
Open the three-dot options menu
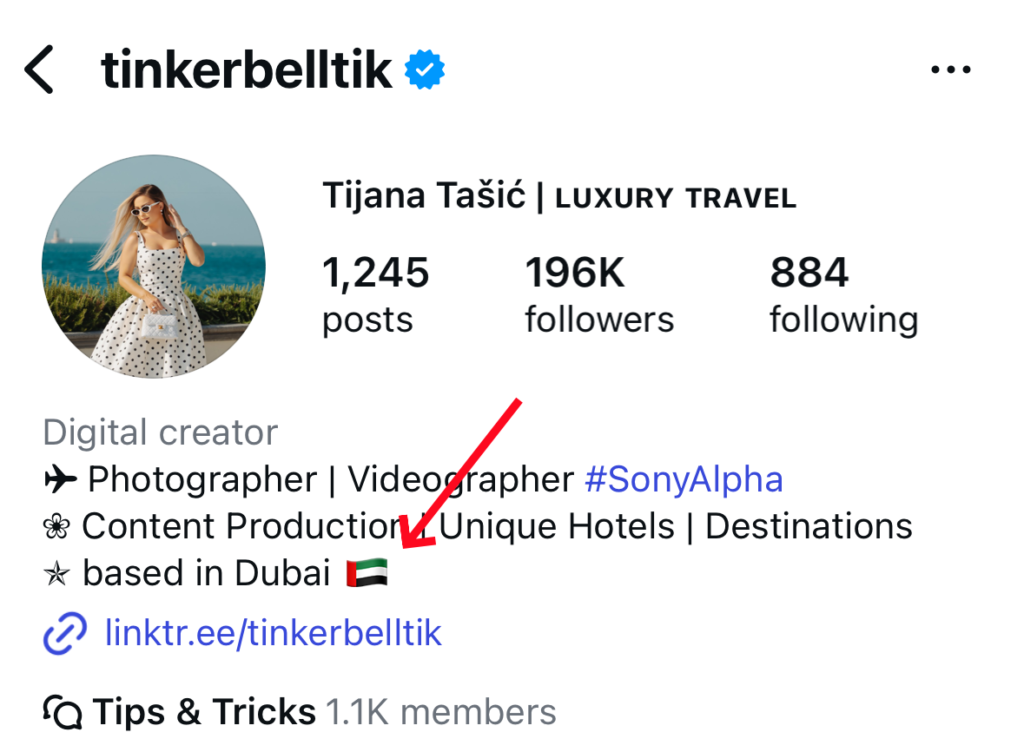tap(951, 70)
